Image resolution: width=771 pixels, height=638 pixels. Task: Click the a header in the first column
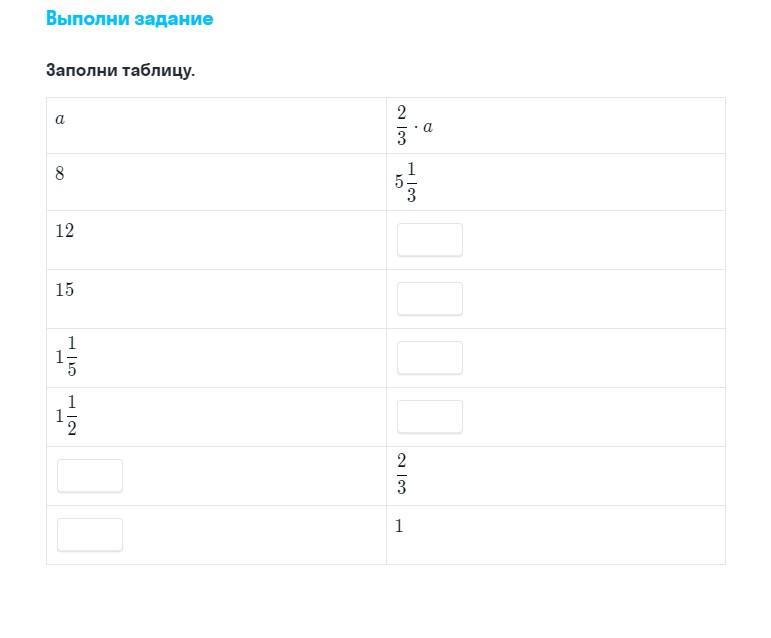click(x=60, y=119)
